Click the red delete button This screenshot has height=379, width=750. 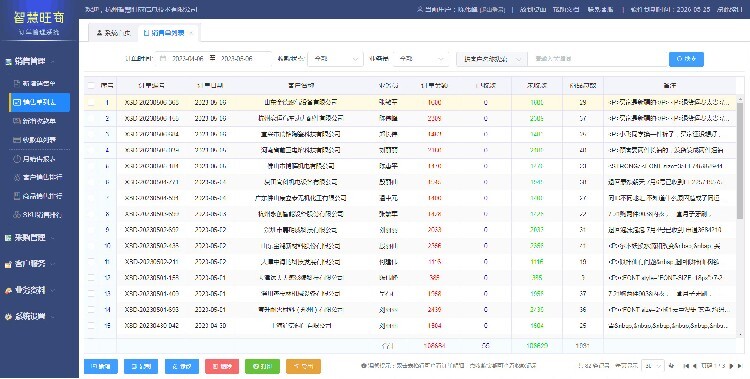click(222, 367)
